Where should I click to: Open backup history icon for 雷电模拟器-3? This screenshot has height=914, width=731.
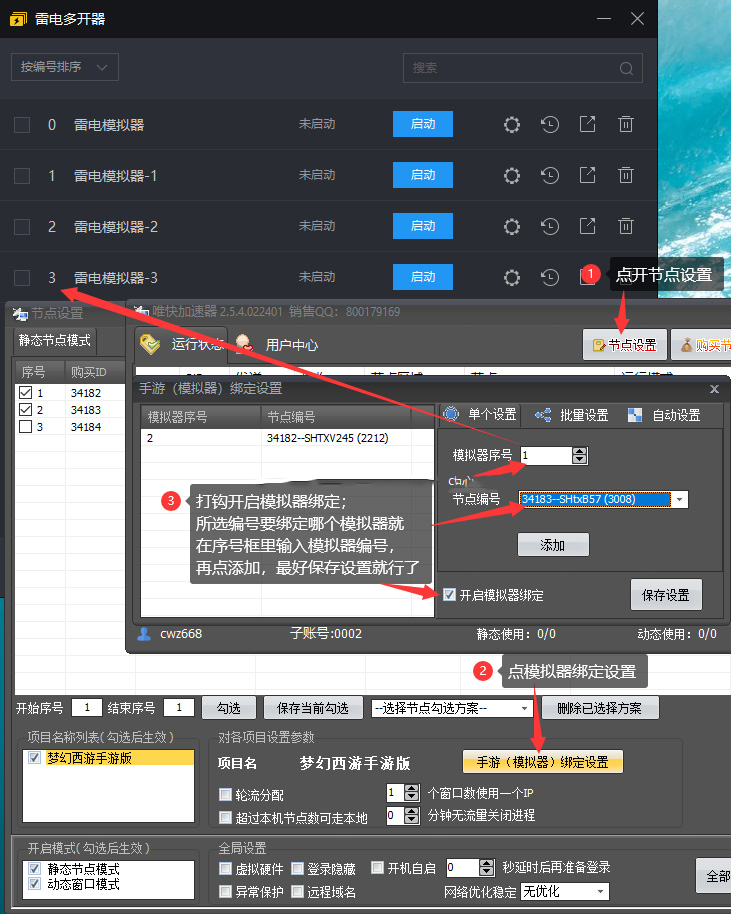[x=550, y=277]
